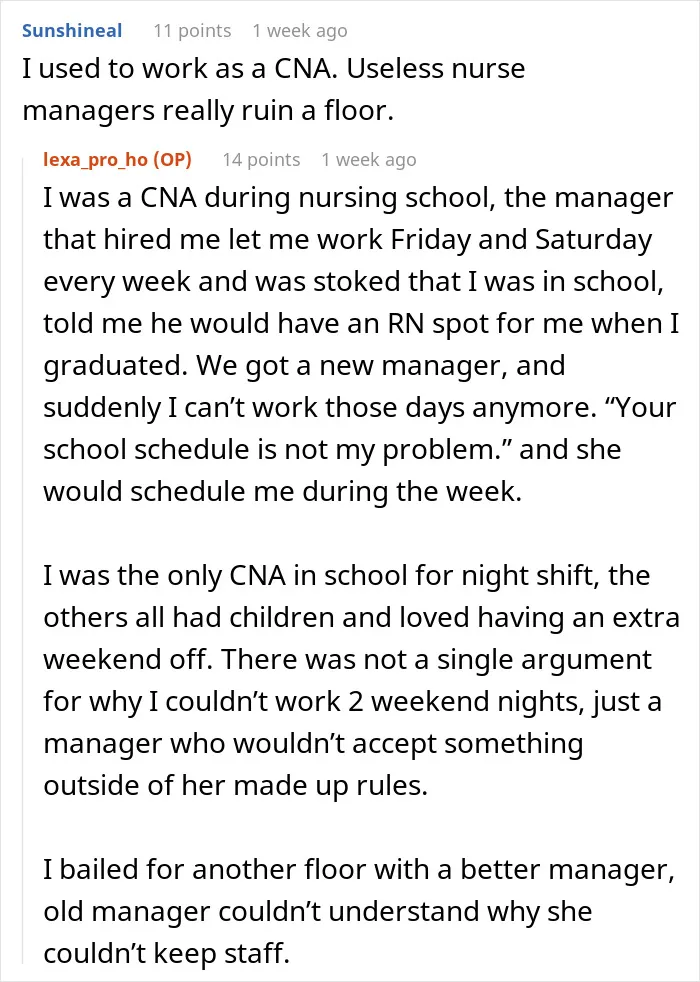Open the "1 week ago" timestamp beside Sunshineal
700x982 pixels.
point(300,31)
